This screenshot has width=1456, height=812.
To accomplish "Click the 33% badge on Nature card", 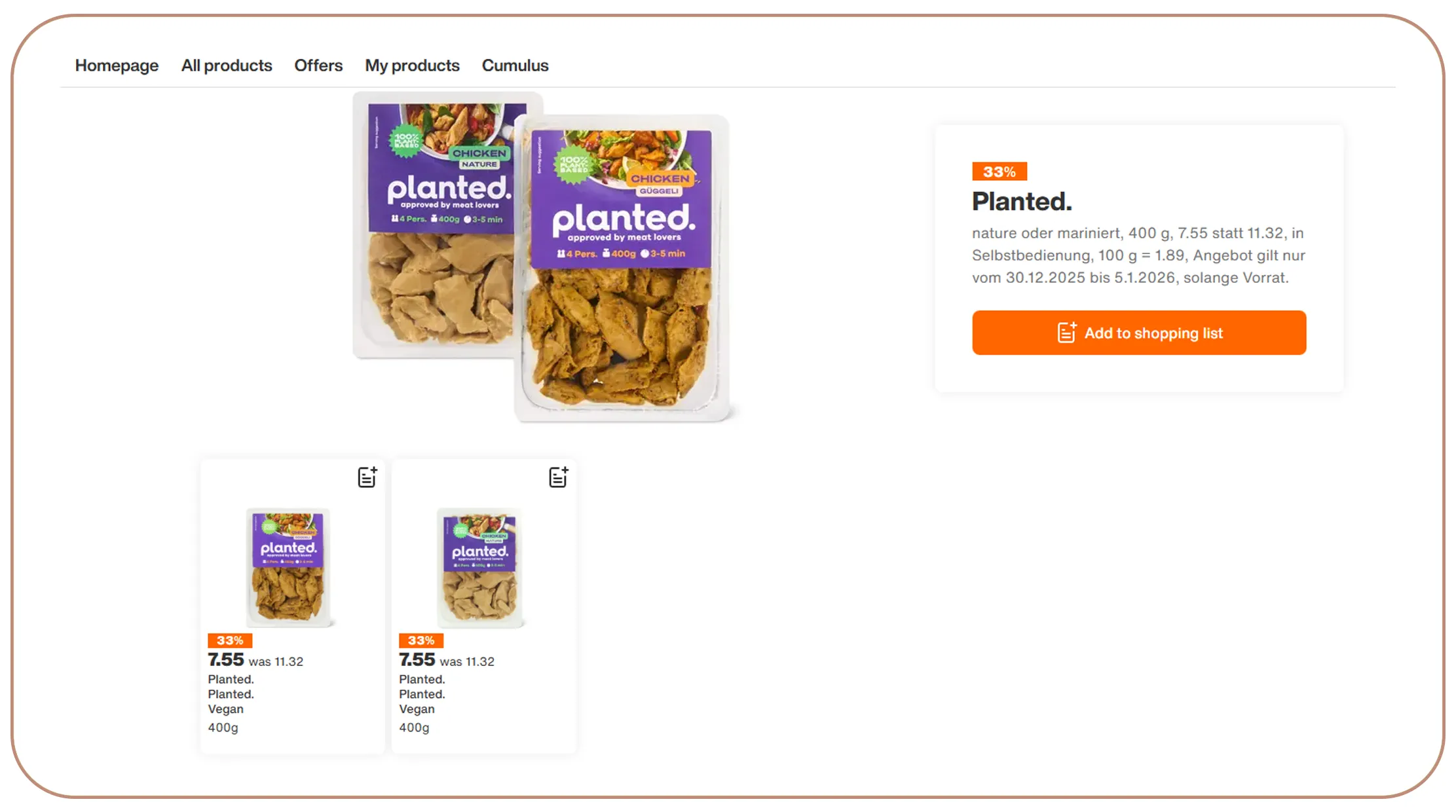I will point(421,640).
